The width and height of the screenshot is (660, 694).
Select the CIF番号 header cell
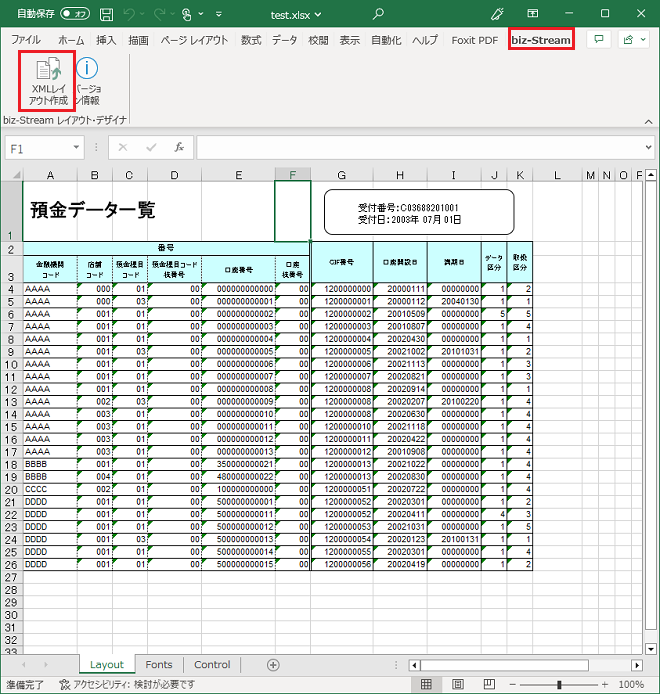(x=342, y=262)
